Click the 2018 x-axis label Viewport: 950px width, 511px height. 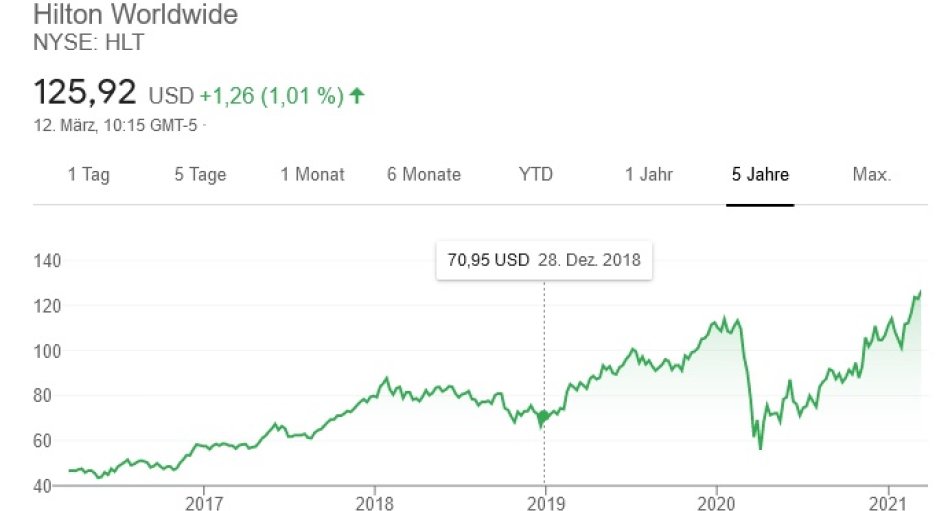click(373, 501)
